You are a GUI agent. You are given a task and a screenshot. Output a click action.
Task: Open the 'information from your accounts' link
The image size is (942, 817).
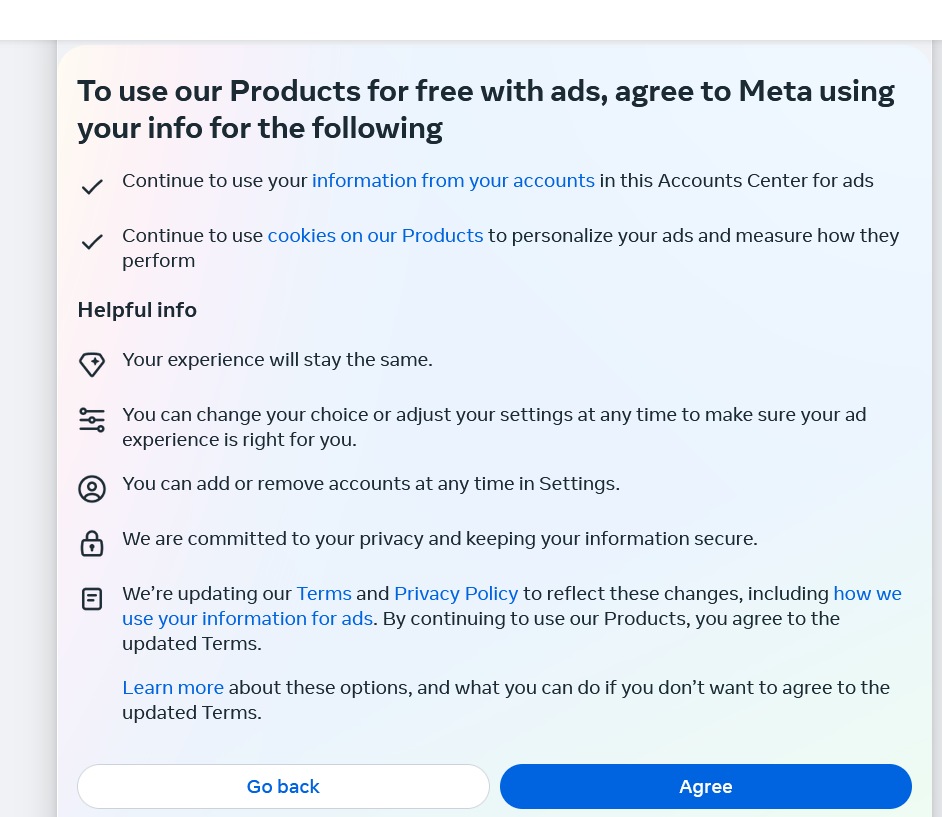point(453,181)
